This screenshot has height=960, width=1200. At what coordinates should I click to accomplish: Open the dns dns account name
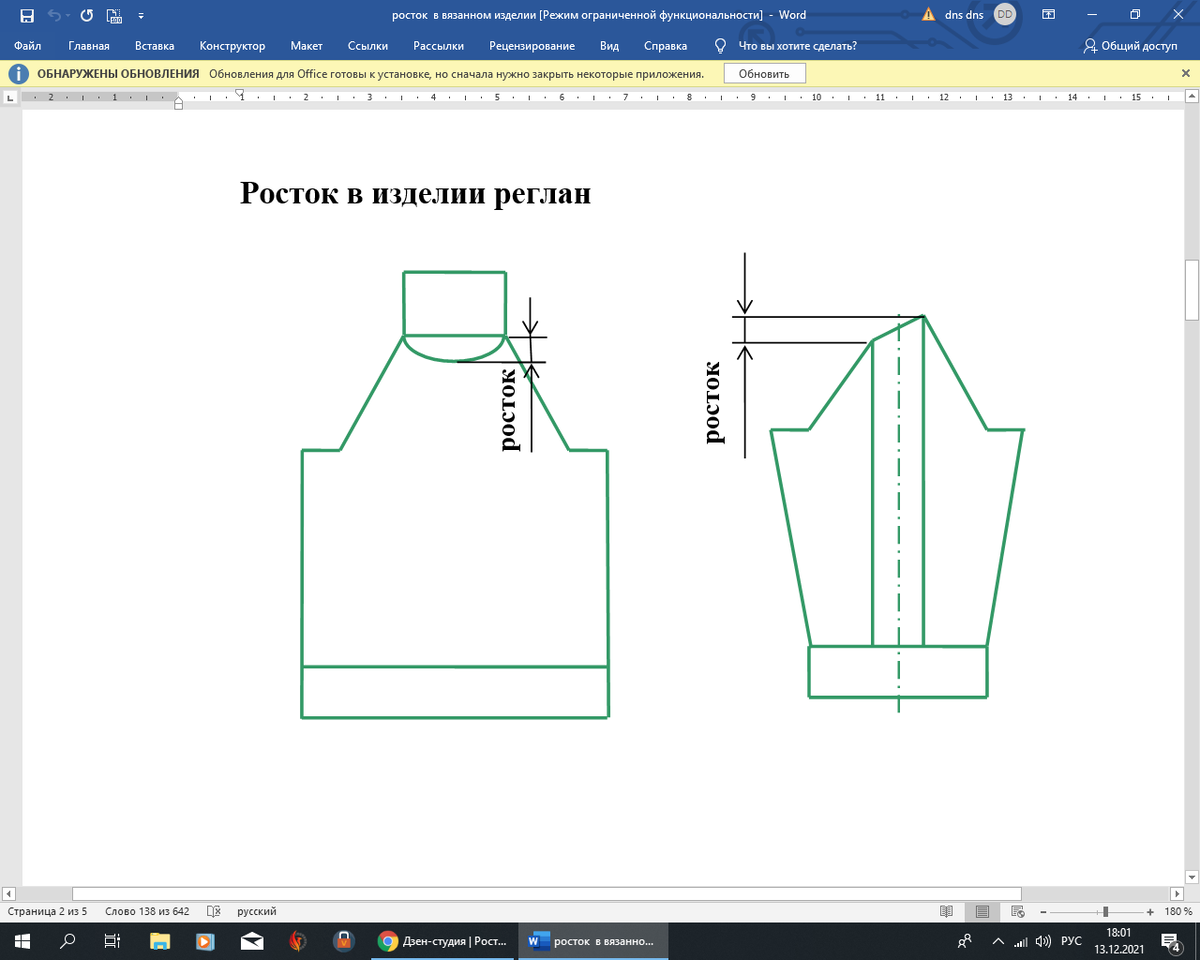tap(964, 15)
